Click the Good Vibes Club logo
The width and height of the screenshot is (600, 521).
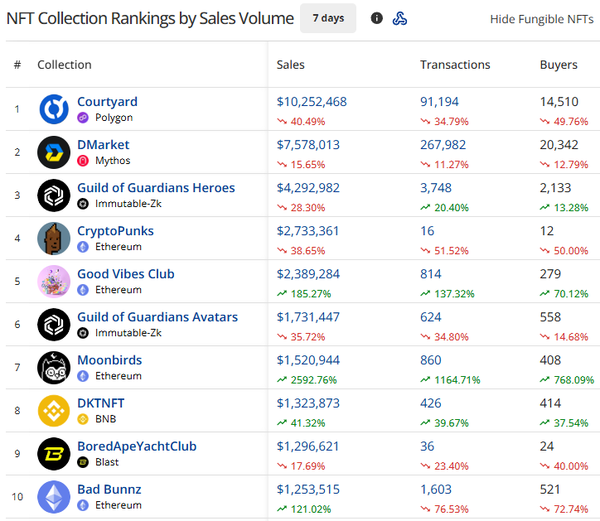click(x=54, y=282)
